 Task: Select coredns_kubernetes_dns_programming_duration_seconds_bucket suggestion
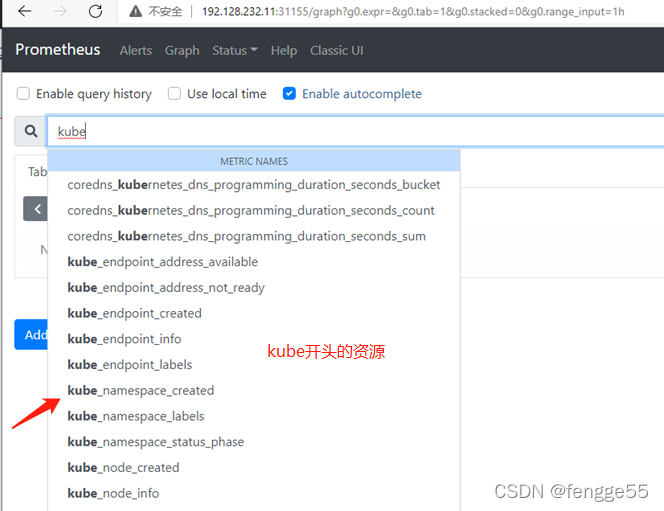coord(254,185)
